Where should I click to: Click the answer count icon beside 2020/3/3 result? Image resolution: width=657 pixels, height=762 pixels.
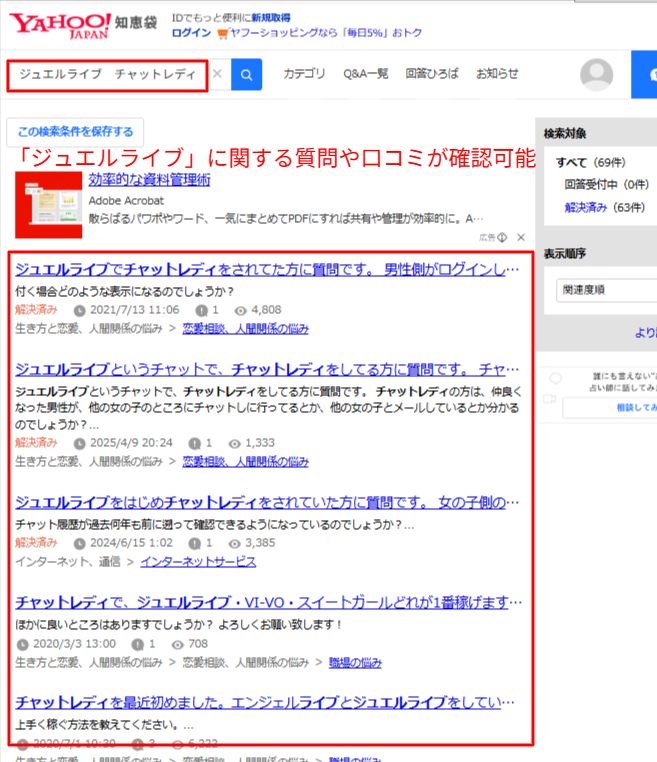[x=138, y=644]
